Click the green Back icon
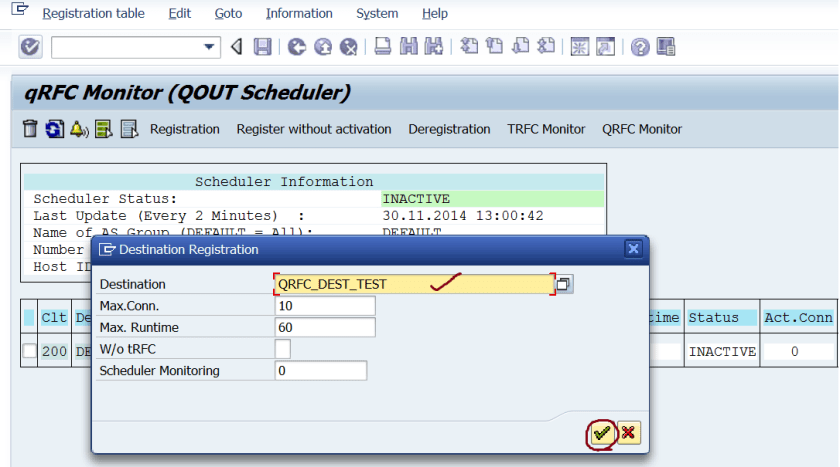The image size is (840, 467). point(297,47)
